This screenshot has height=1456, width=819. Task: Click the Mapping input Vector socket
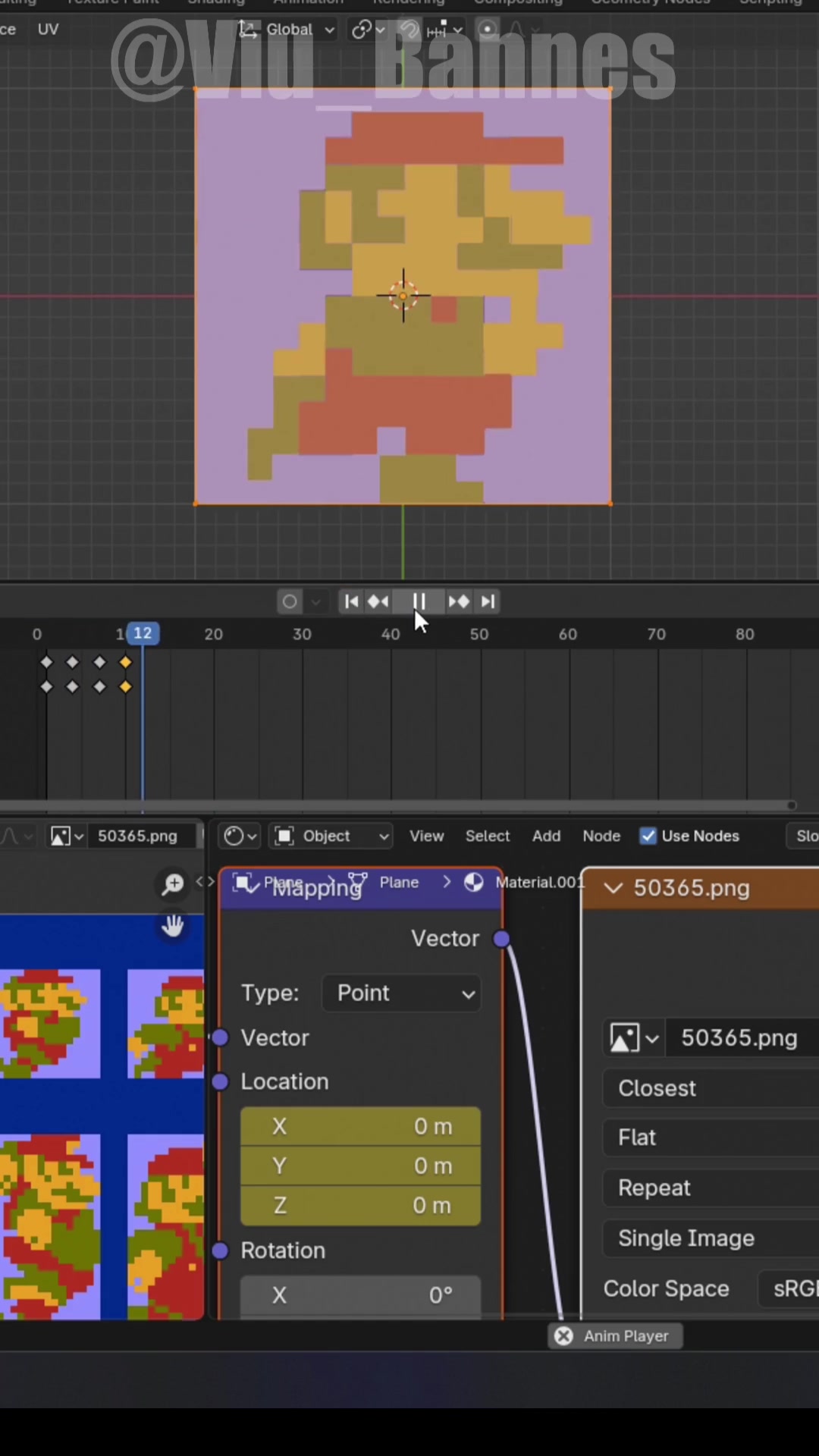(x=220, y=1037)
